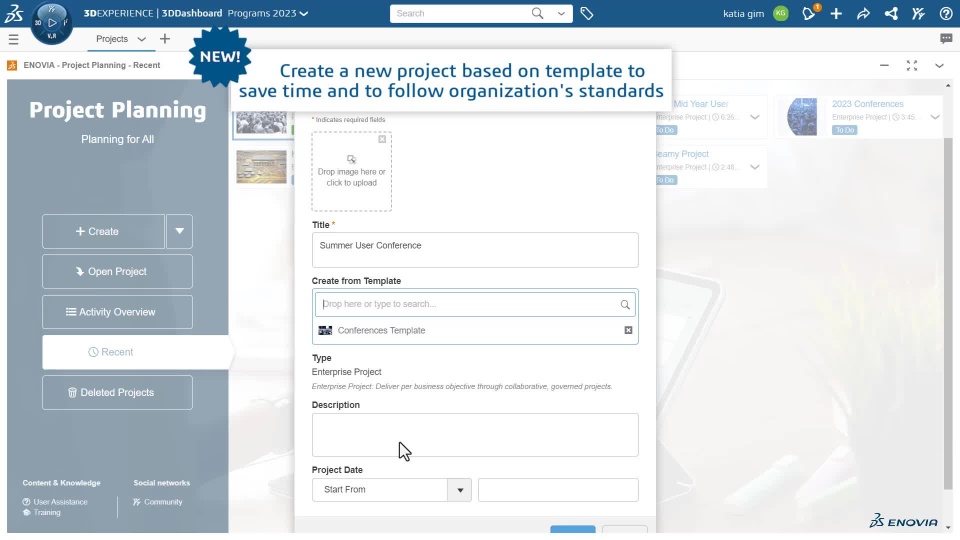Viewport: 960px width, 540px height.
Task: Click the Project Date value field
Action: pos(558,490)
